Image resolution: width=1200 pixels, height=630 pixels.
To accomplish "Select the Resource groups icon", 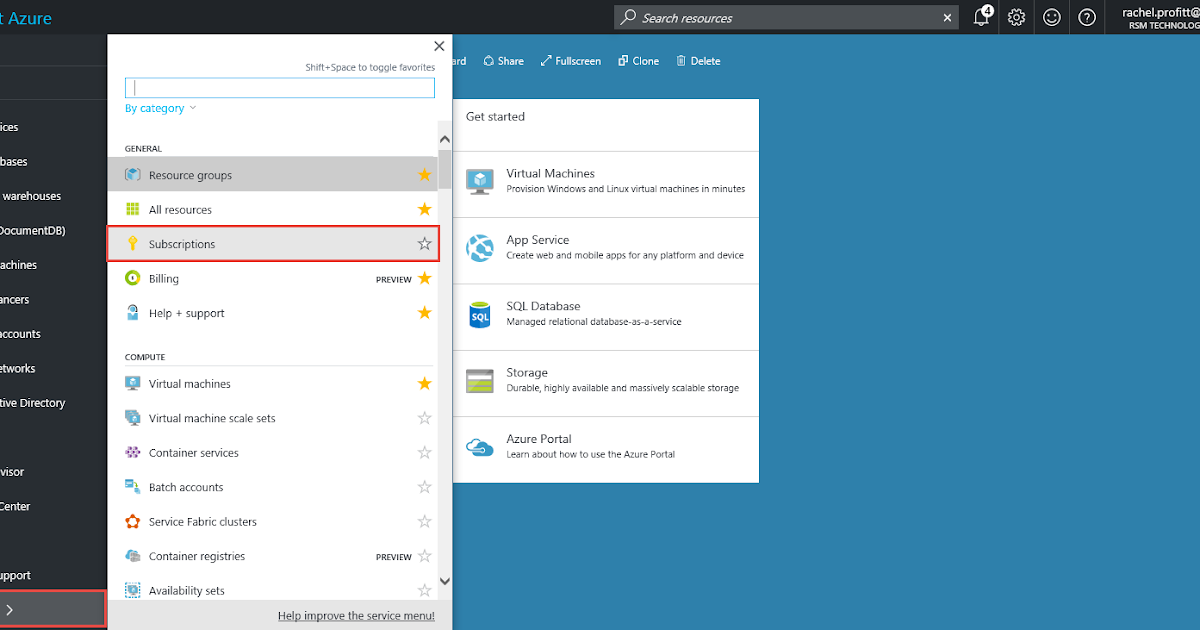I will coord(133,174).
